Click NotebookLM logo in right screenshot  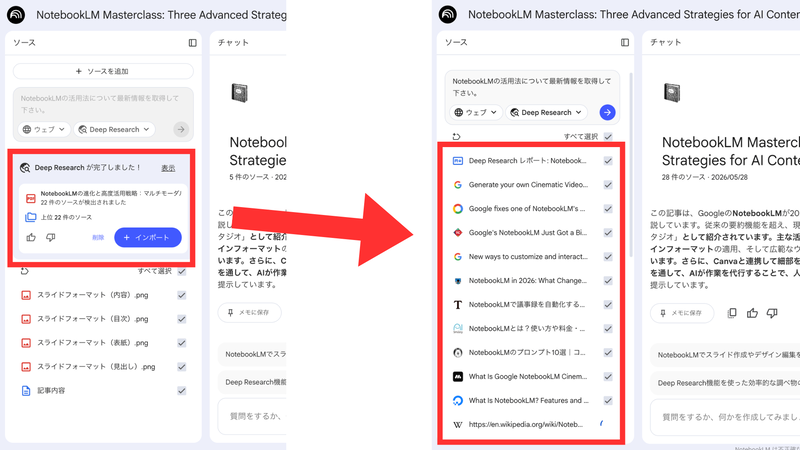point(447,14)
